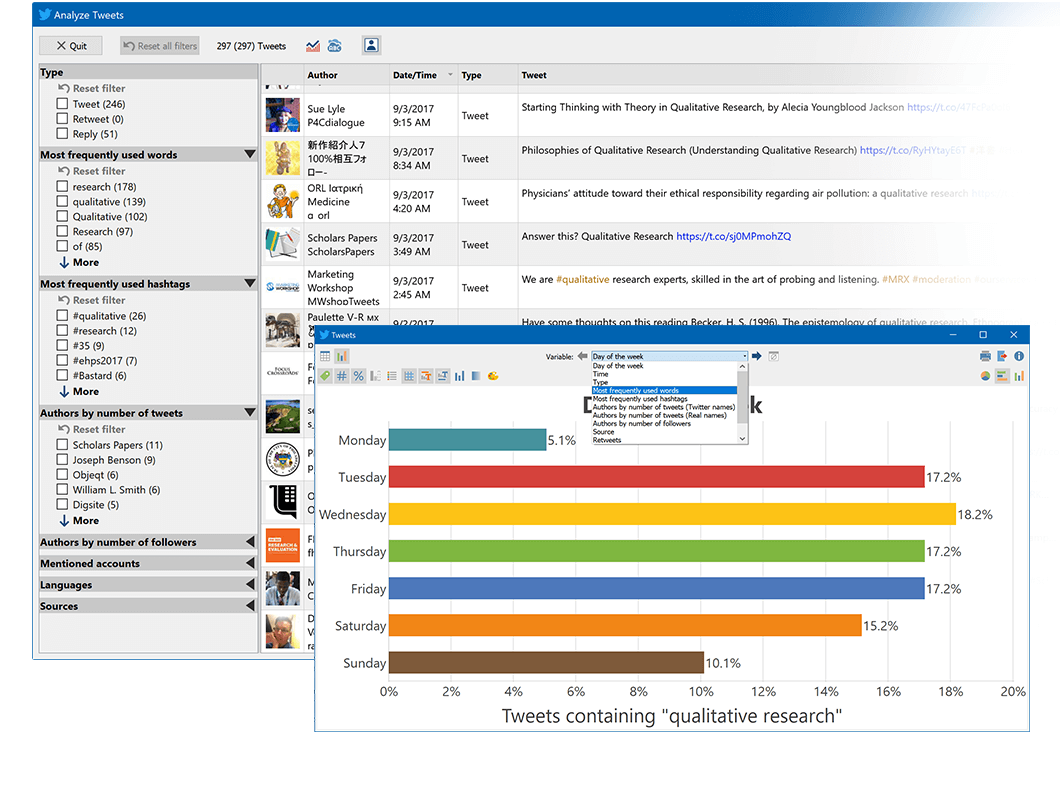Click the Quit button

click(x=71, y=46)
